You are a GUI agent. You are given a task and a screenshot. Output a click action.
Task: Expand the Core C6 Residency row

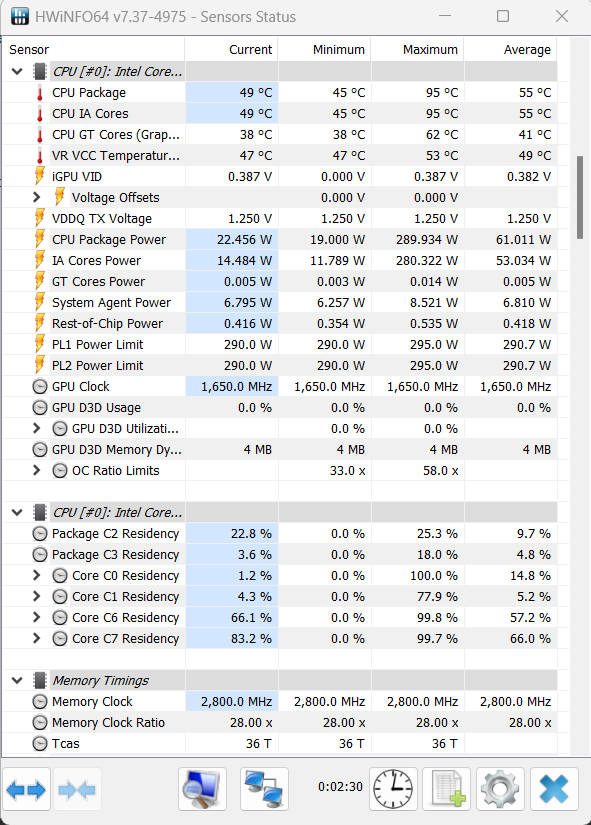pyautogui.click(x=36, y=617)
